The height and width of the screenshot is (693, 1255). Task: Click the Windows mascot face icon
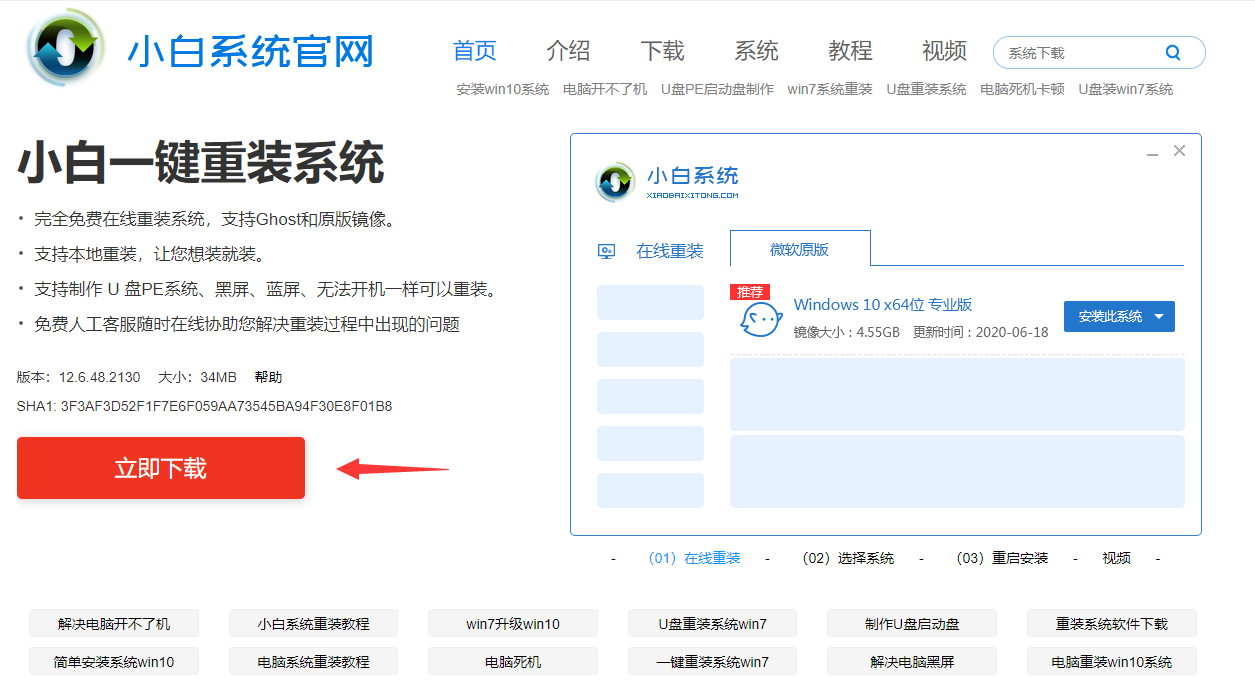click(760, 319)
